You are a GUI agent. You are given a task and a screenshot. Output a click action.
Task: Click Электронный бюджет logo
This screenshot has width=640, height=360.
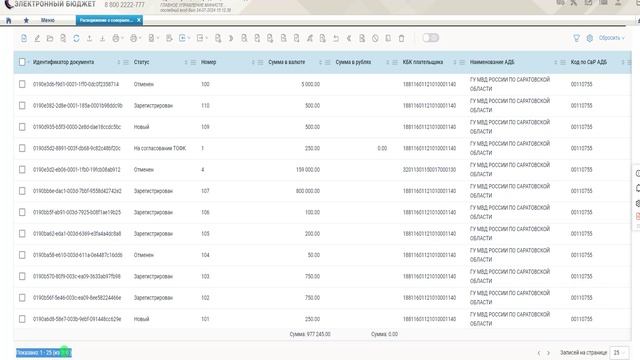(x=50, y=4)
